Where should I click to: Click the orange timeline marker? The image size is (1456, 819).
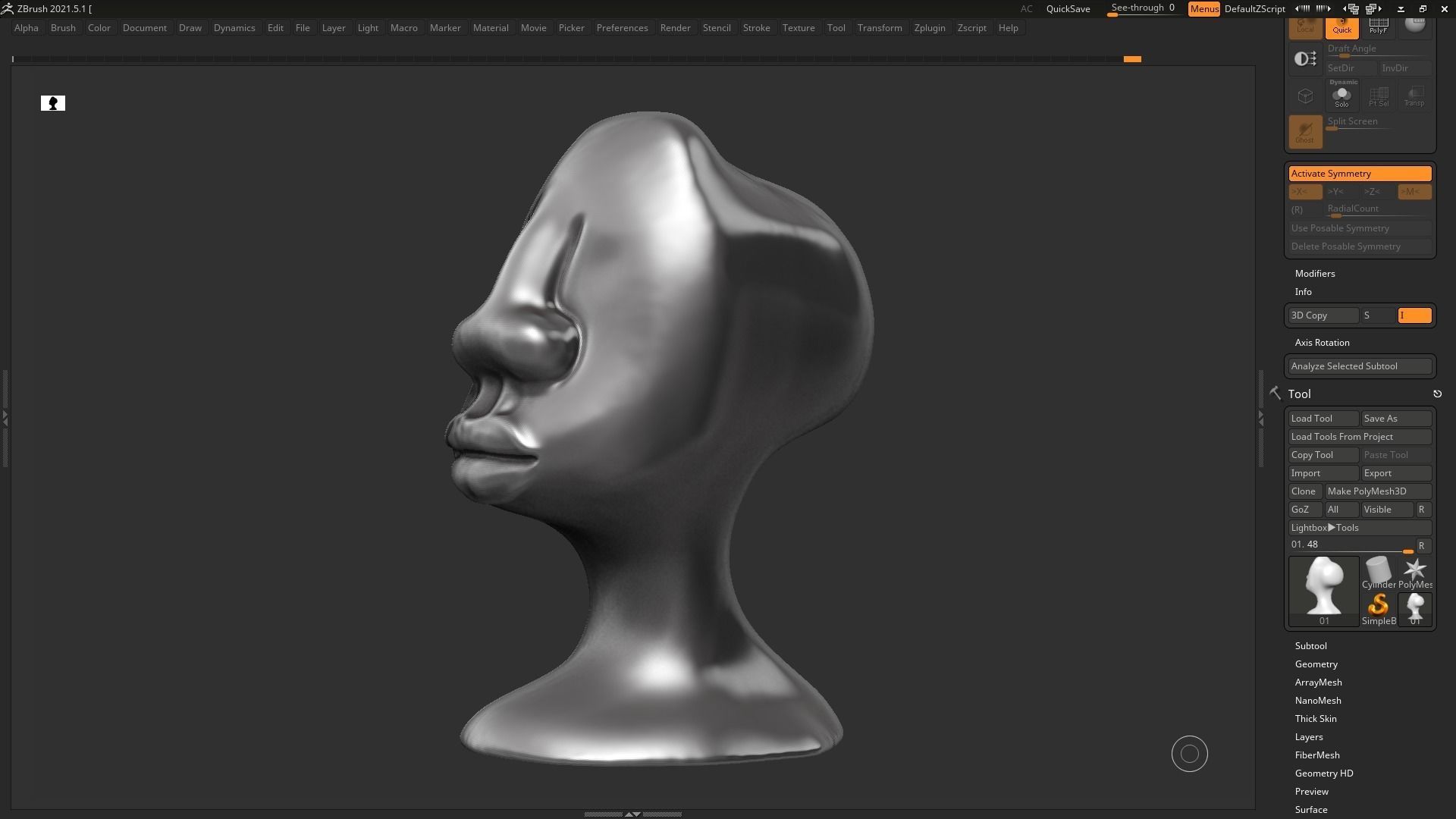(1132, 59)
